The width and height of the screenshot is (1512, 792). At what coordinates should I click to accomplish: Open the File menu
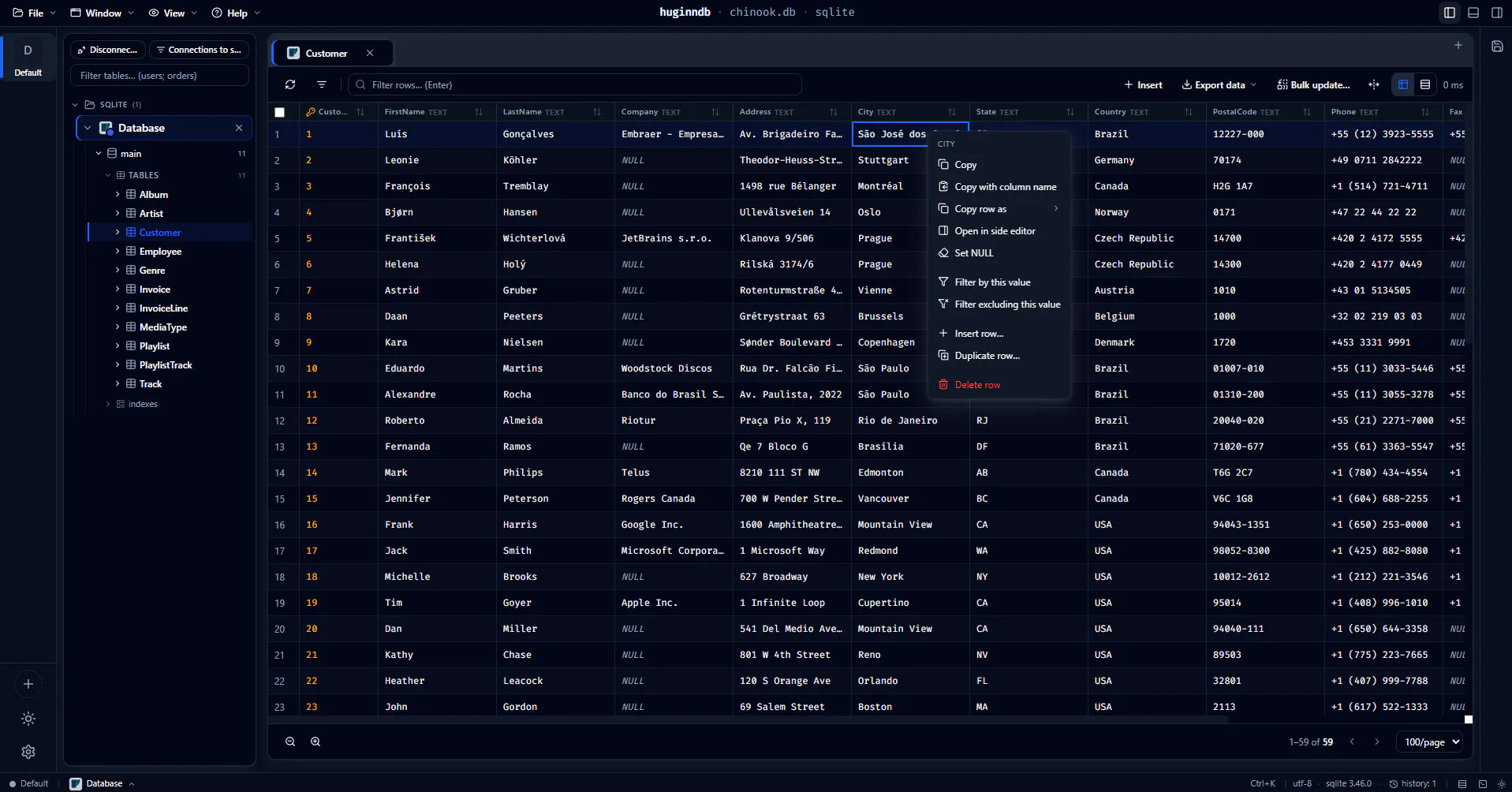34,13
